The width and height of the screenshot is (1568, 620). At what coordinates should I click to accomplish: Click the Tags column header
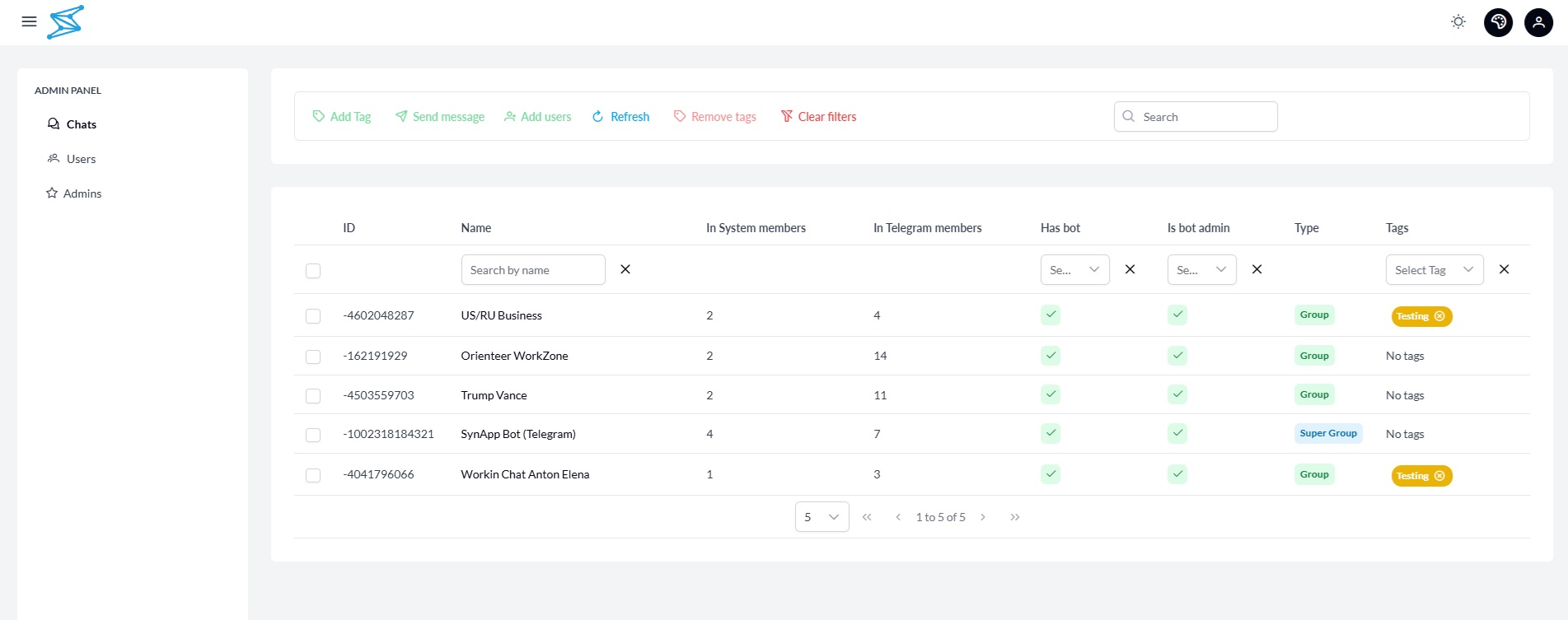click(1397, 228)
